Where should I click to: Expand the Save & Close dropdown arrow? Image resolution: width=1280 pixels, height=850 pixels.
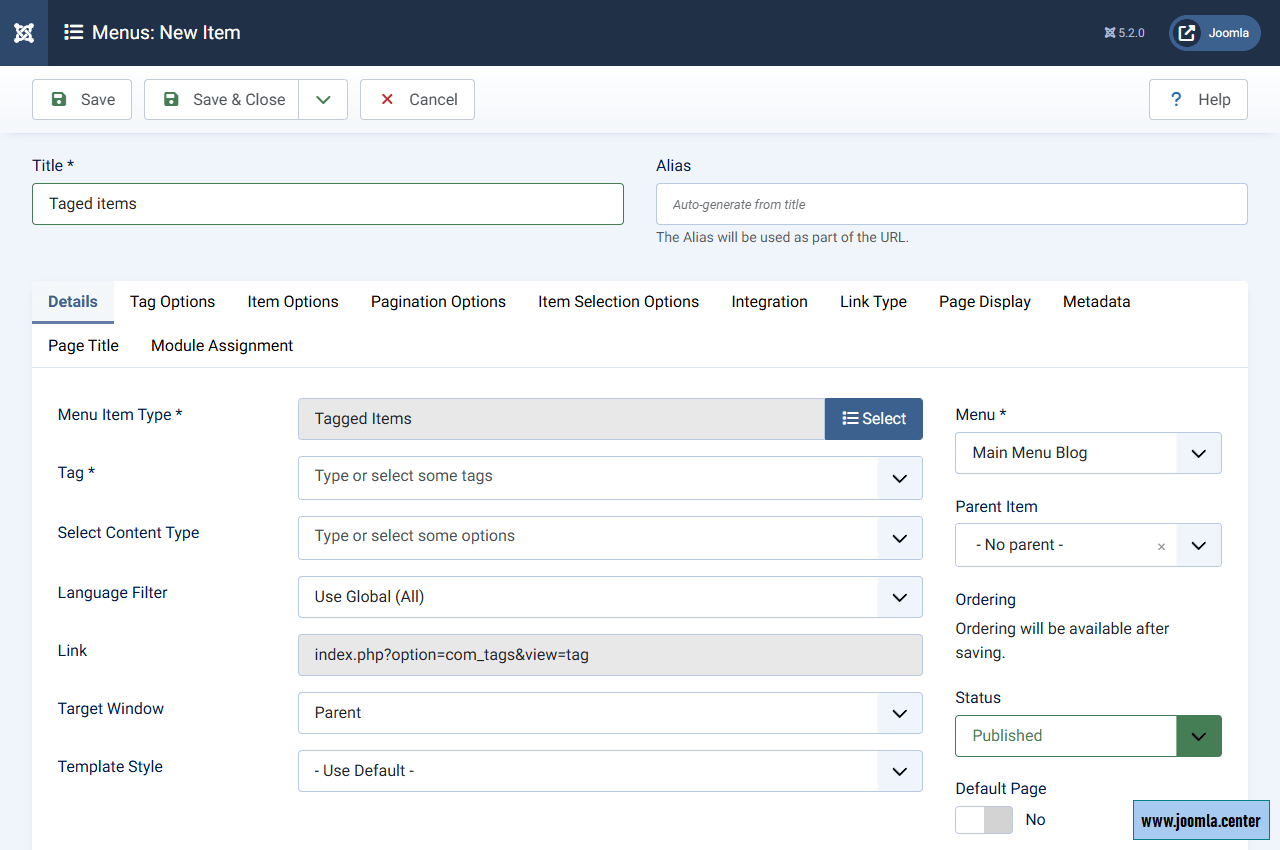point(323,100)
